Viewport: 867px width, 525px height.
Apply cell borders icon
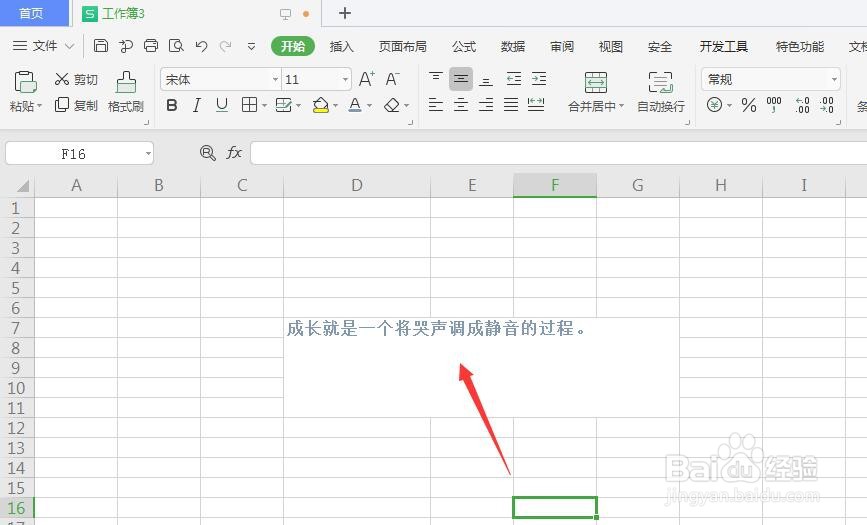tap(249, 105)
